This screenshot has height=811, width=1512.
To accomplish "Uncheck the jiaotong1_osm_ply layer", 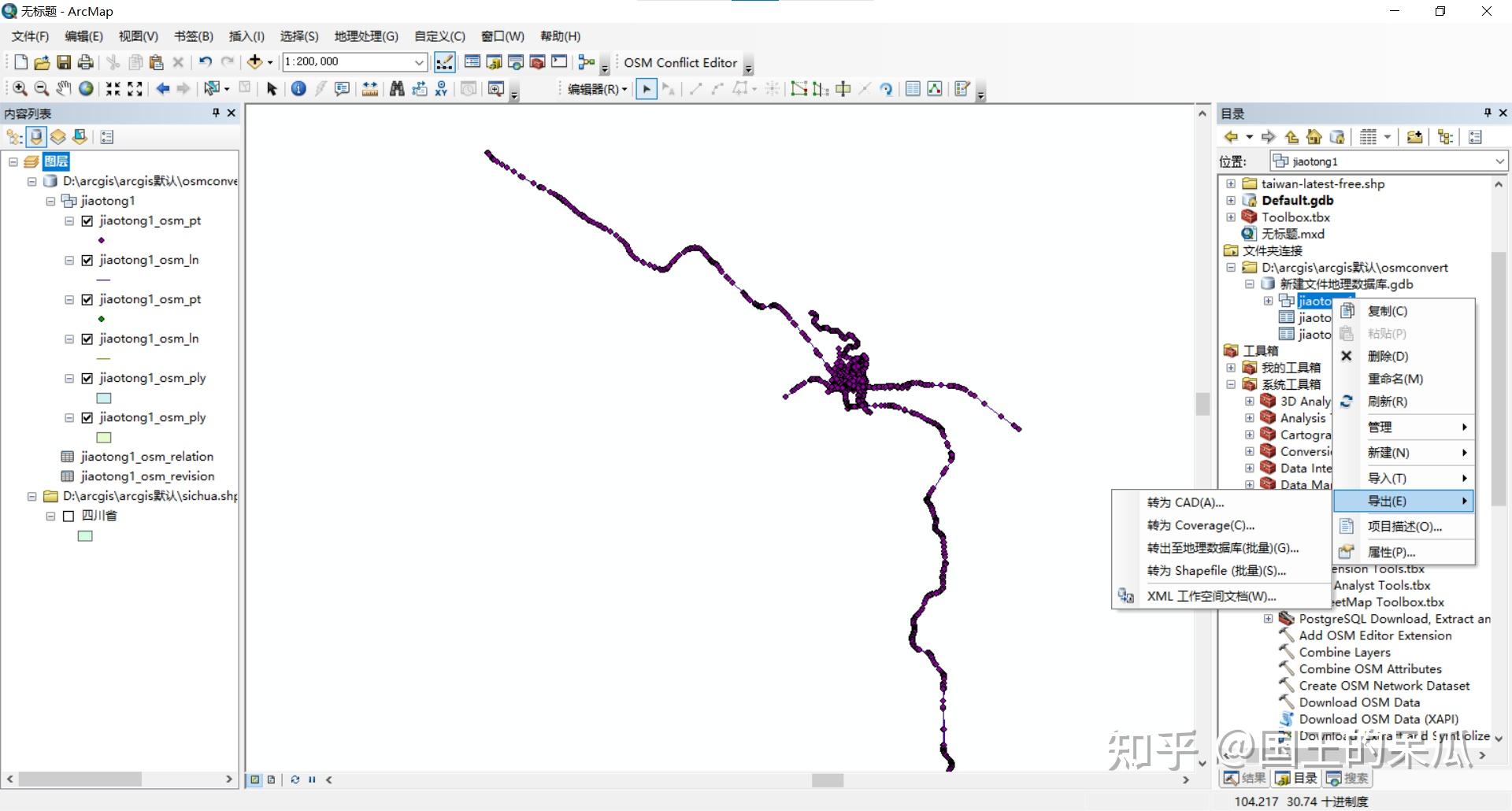I will point(87,378).
